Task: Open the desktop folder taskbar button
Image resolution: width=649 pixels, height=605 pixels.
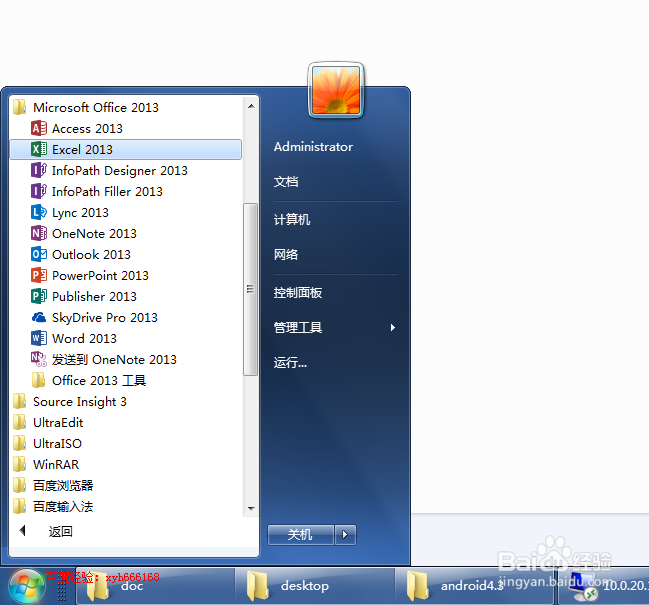Action: click(x=315, y=586)
